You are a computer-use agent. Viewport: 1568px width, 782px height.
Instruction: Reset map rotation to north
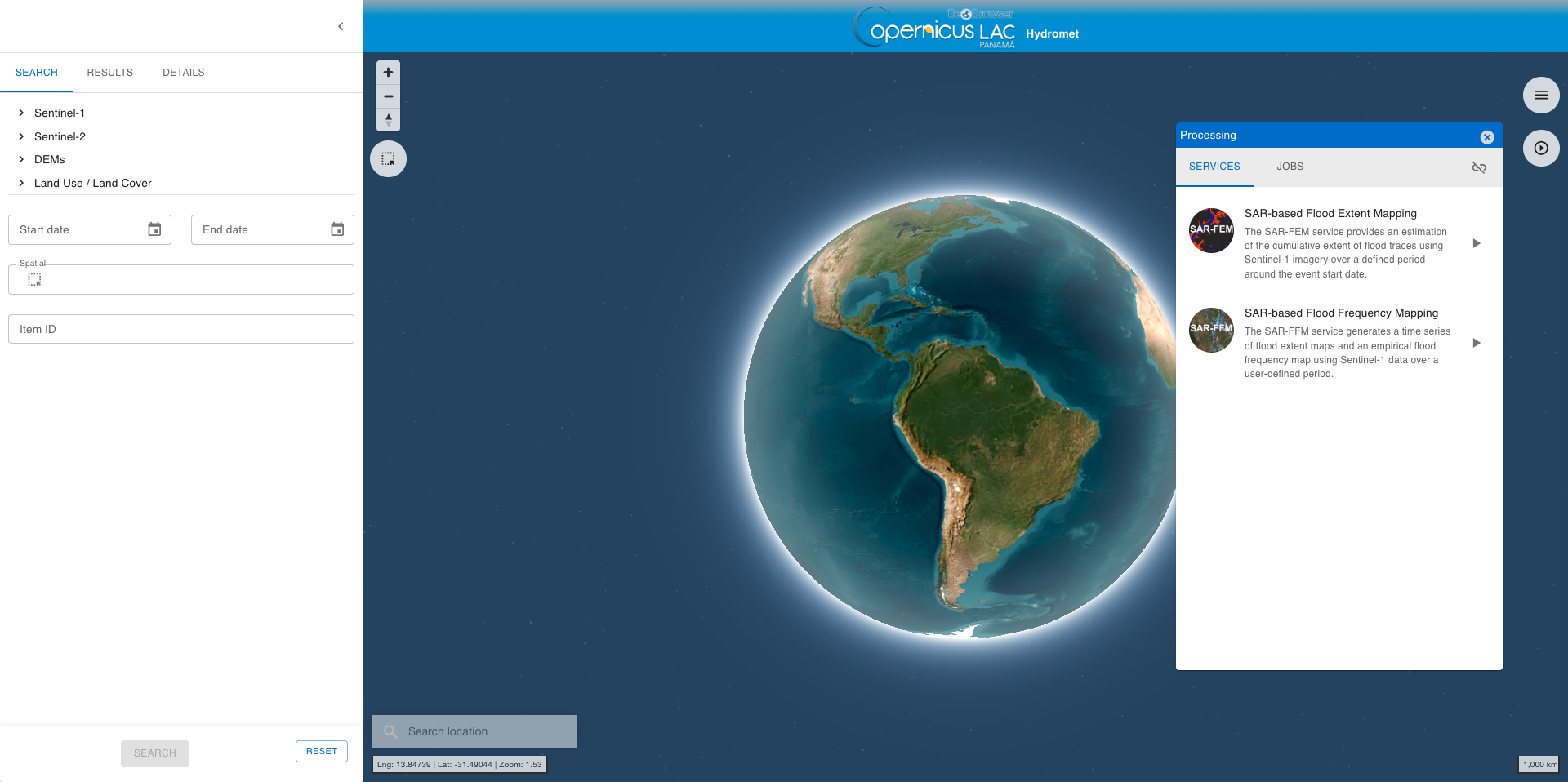[388, 120]
